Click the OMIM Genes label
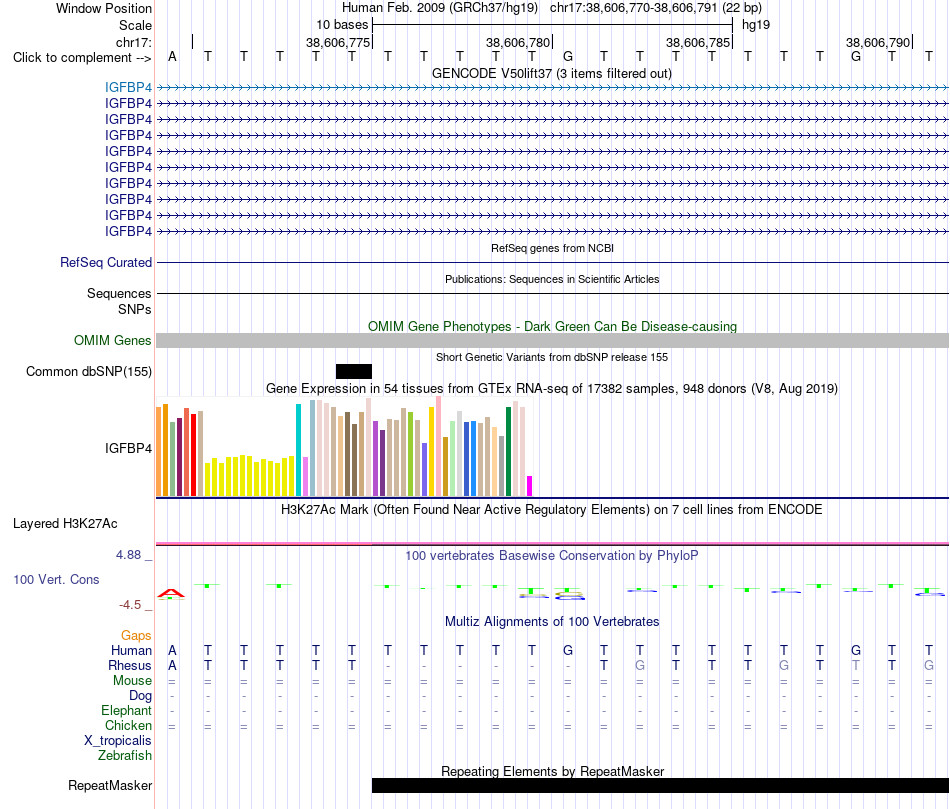Viewport: 950px width, 809px height. click(x=112, y=341)
